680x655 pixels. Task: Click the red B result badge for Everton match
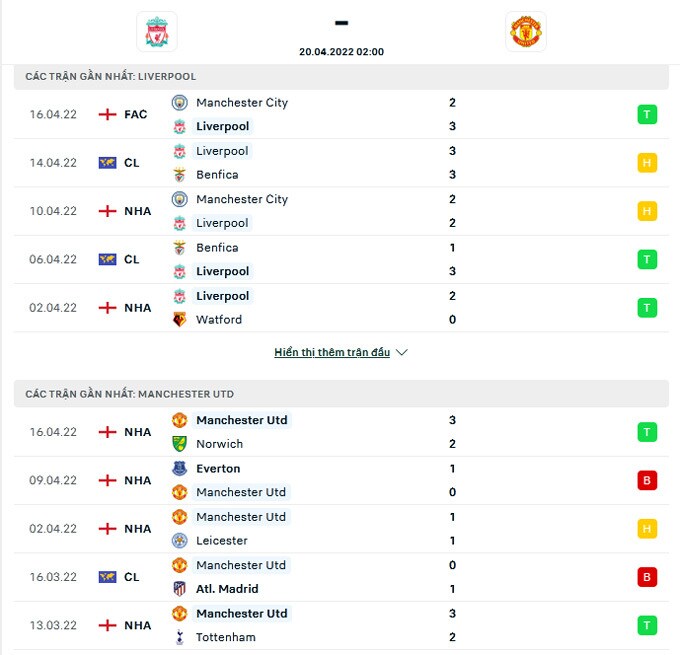[647, 480]
